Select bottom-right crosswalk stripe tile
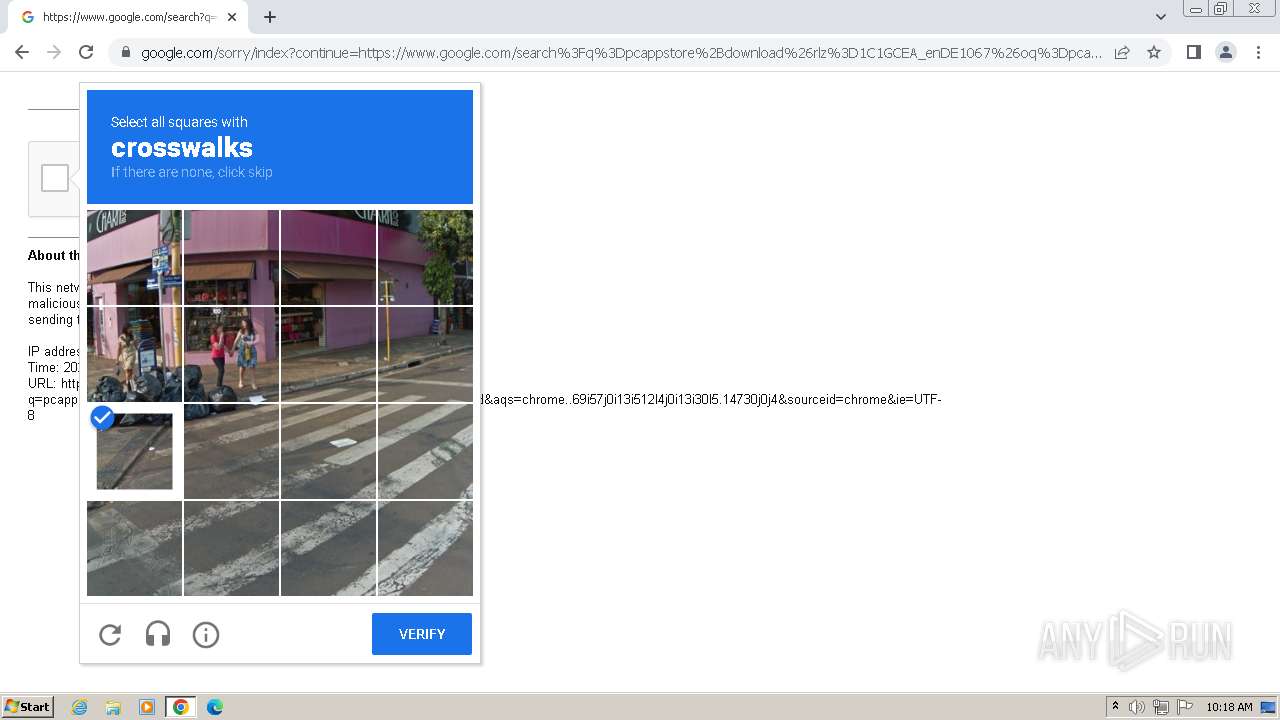Screen dimensions: 1280x720 pyautogui.click(x=425, y=548)
